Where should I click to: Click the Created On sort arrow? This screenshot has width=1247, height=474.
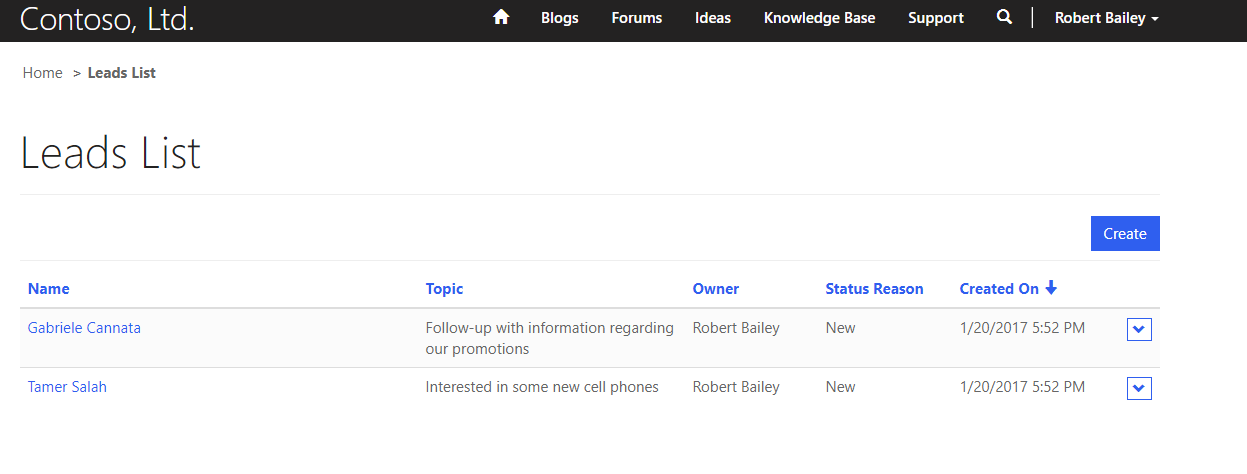coord(1051,288)
